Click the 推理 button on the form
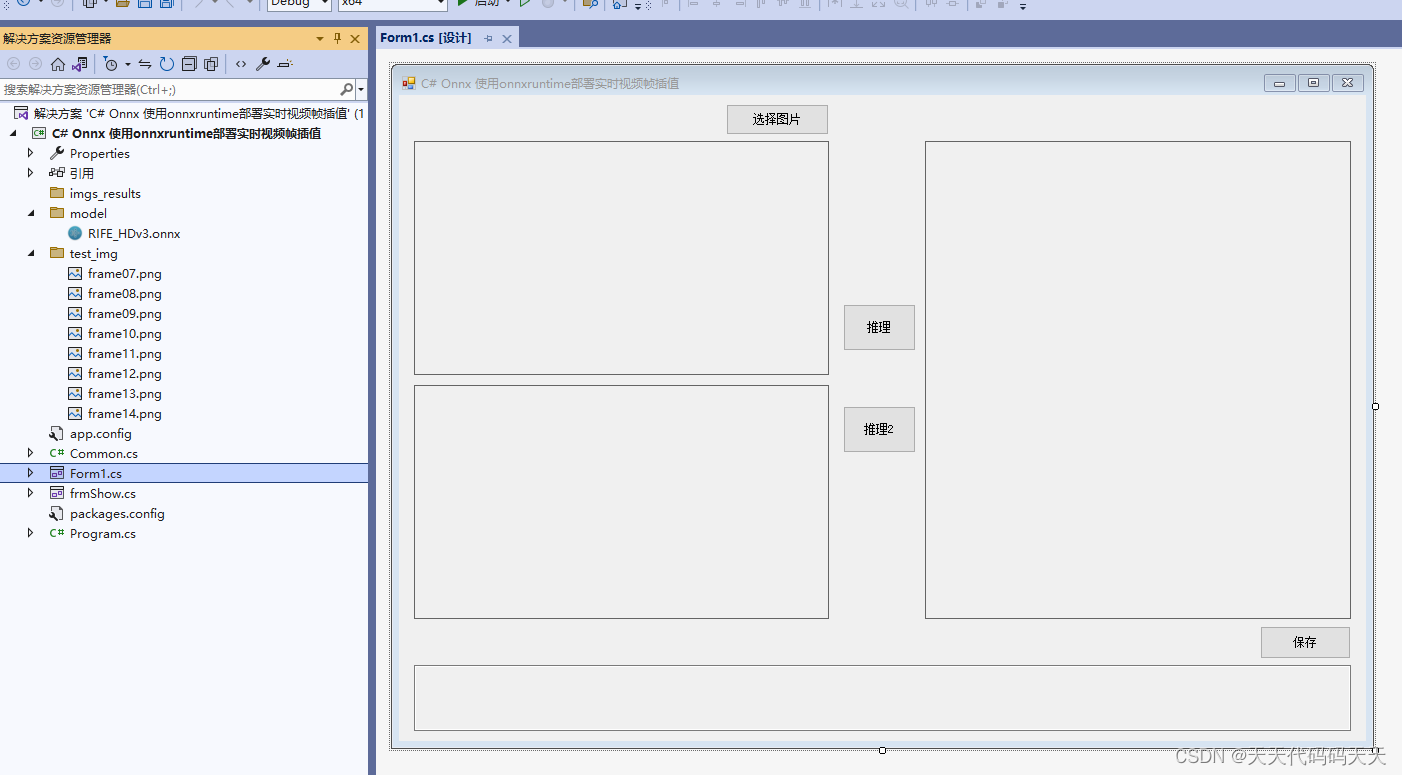 [x=879, y=327]
